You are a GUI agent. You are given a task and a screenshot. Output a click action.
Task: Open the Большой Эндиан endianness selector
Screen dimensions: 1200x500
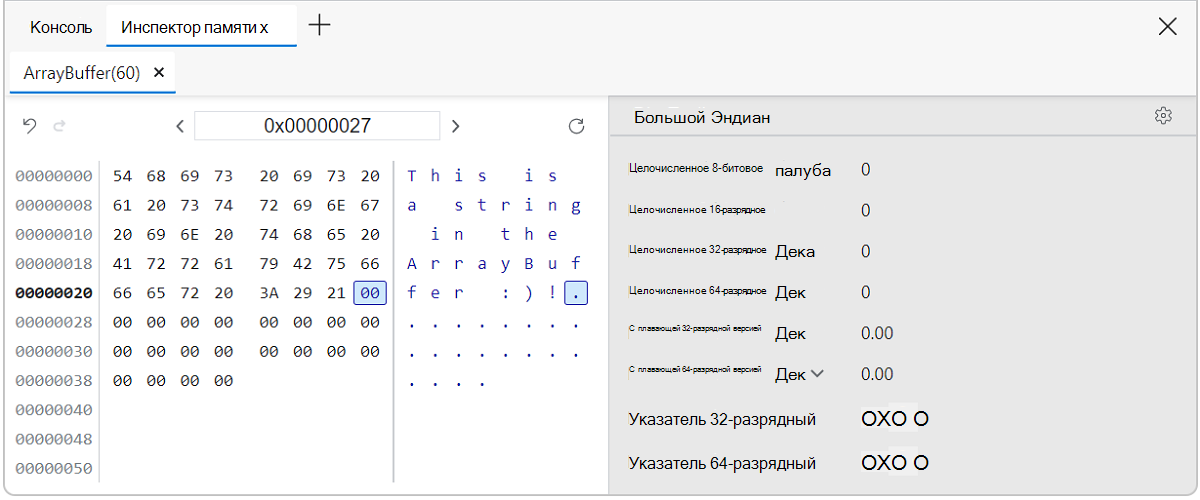point(702,117)
